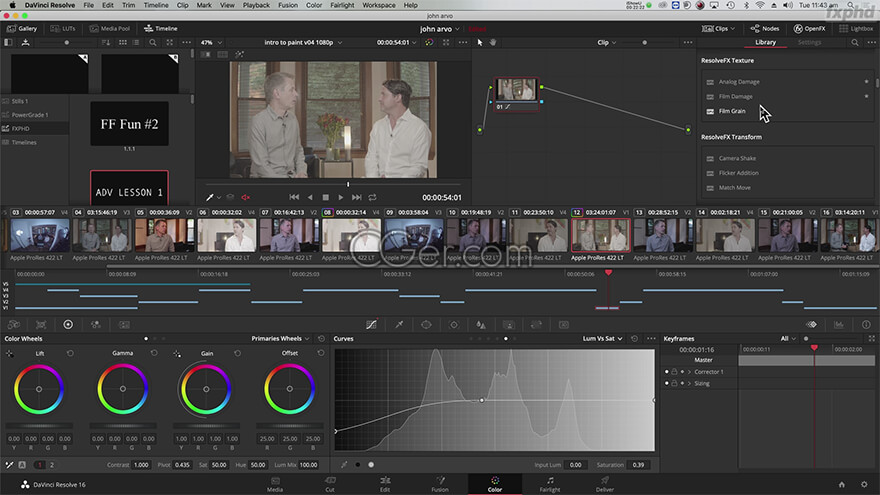Image resolution: width=880 pixels, height=495 pixels.
Task: Open the Scopes palette icon
Action: (x=838, y=324)
